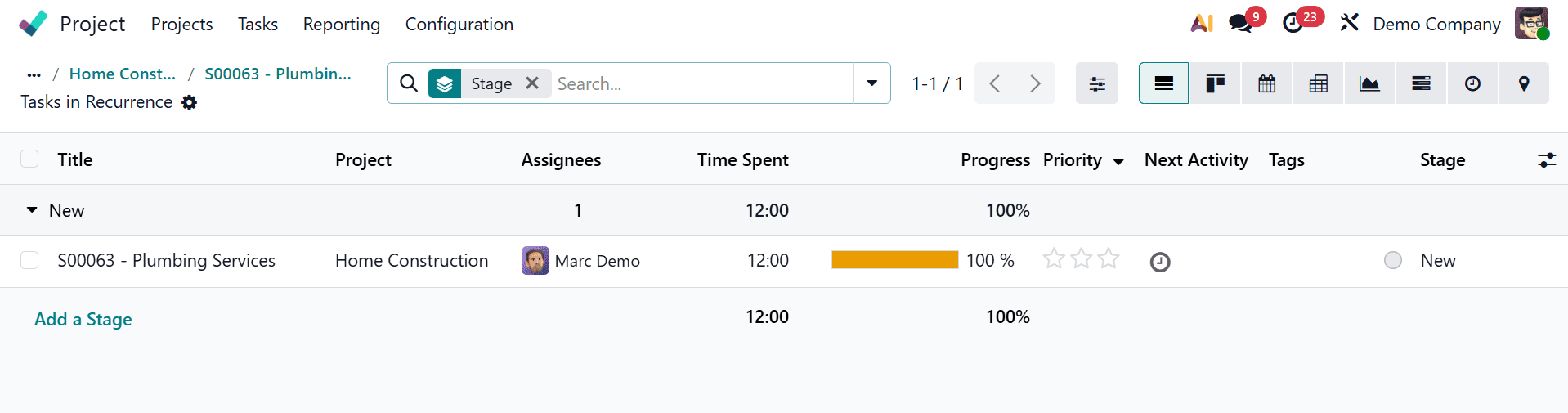The width and height of the screenshot is (1568, 413).
Task: Open optional columns adjust icon
Action: (1547, 160)
